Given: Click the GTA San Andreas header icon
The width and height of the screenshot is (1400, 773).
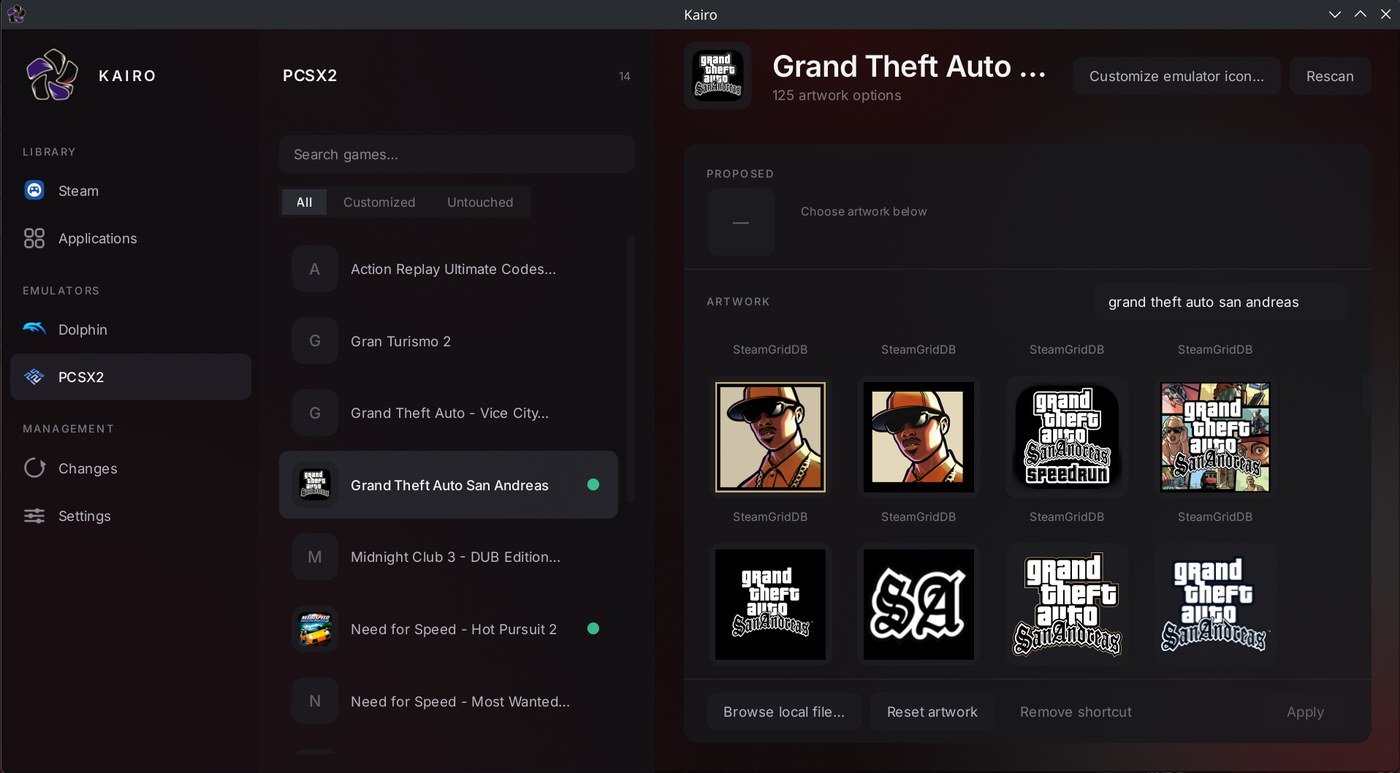Looking at the screenshot, I should tap(718, 76).
